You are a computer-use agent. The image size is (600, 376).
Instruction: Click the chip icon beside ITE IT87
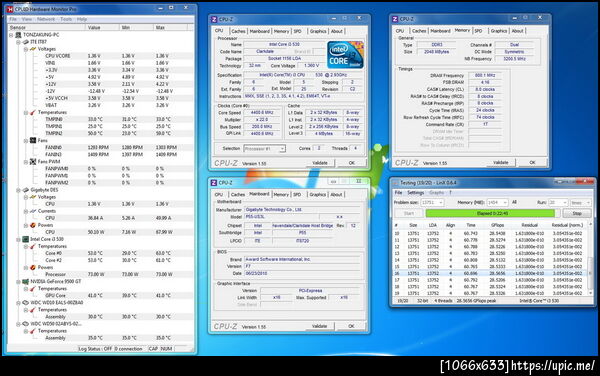(26, 42)
